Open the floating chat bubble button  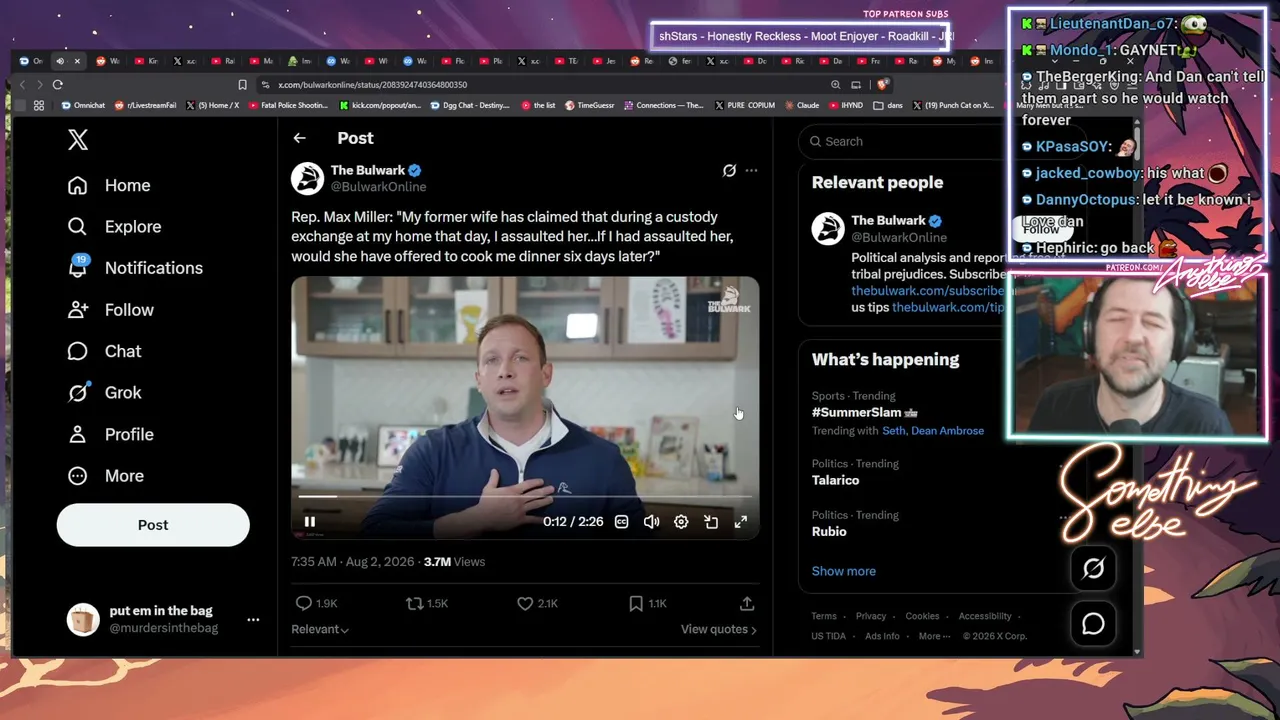[x=1093, y=624]
